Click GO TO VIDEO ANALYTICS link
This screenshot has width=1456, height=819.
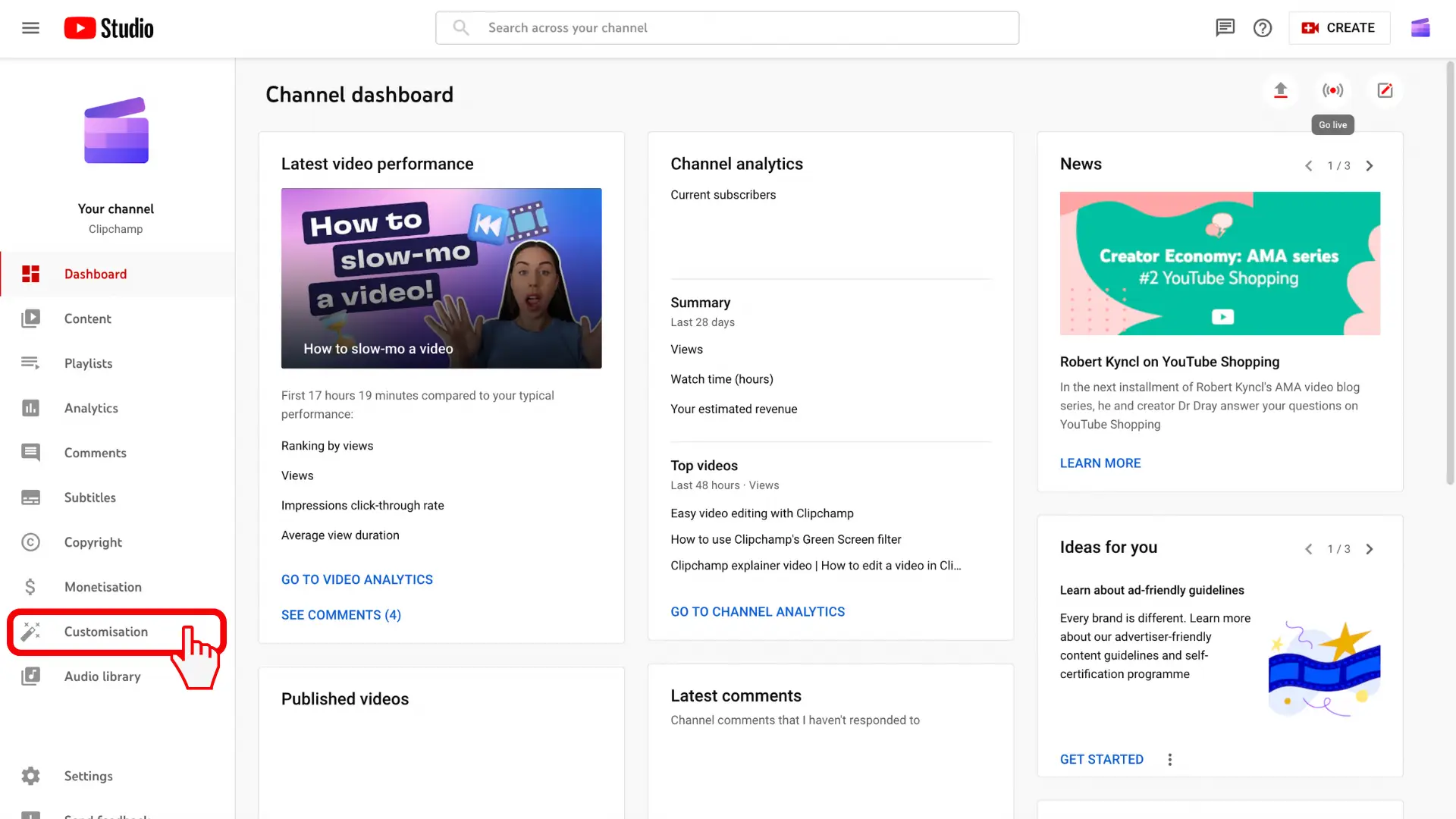pos(357,579)
